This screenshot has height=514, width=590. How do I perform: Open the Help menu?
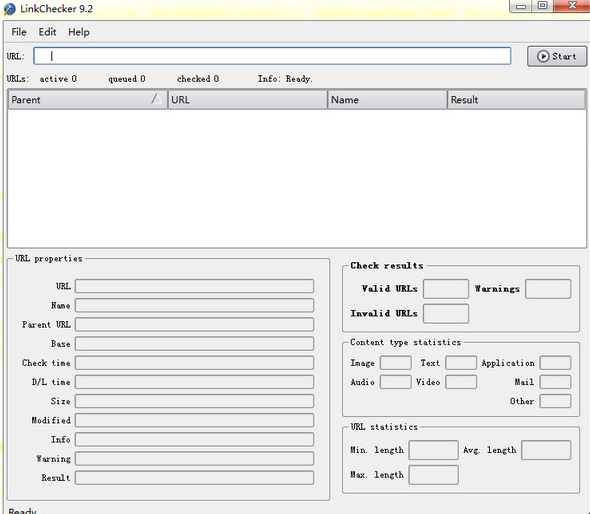point(79,32)
